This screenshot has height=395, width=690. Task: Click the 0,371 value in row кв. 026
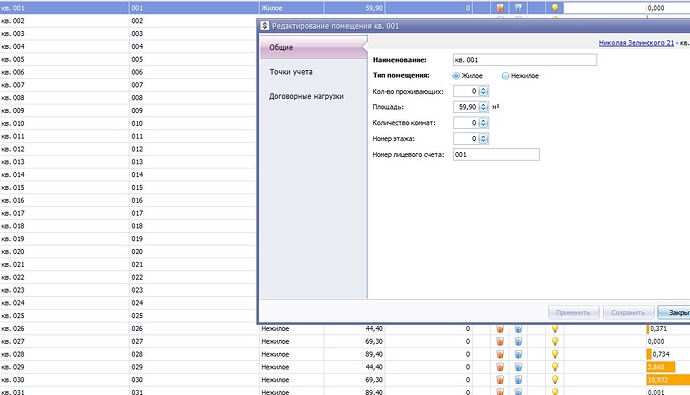(x=658, y=329)
